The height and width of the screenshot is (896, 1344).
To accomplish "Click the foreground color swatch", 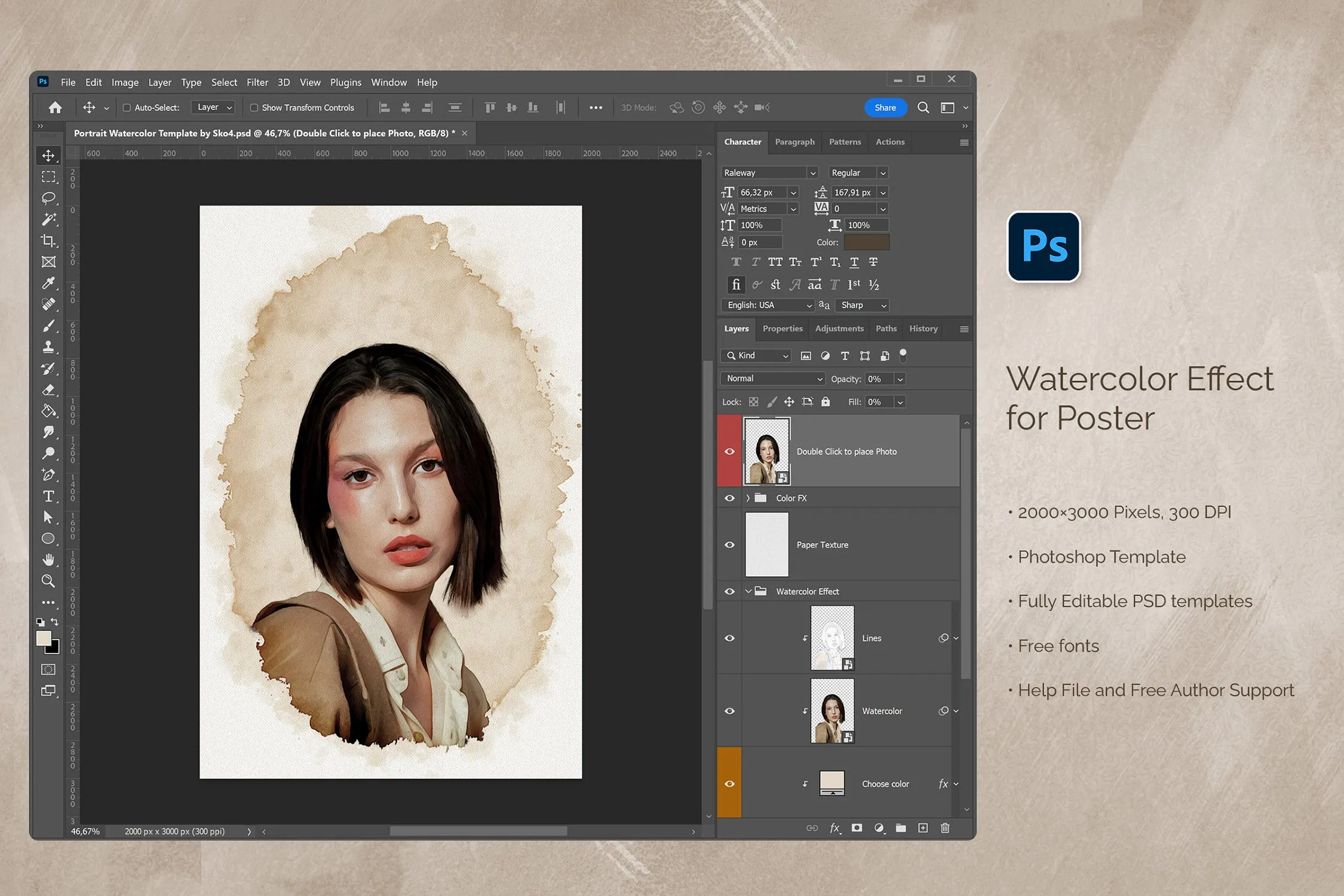I will pyautogui.click(x=44, y=638).
